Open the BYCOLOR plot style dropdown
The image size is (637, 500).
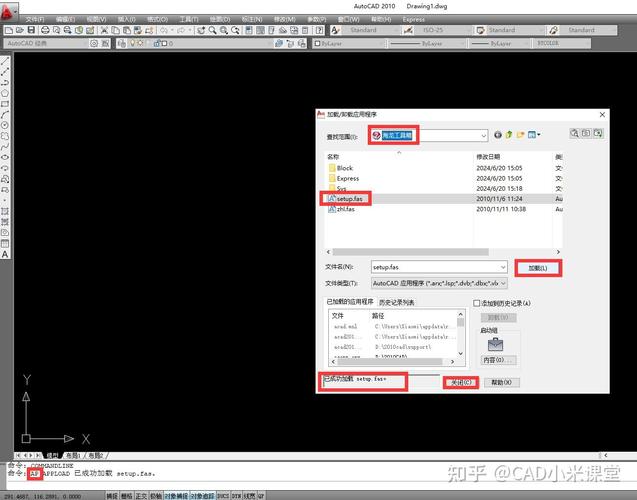562,43
